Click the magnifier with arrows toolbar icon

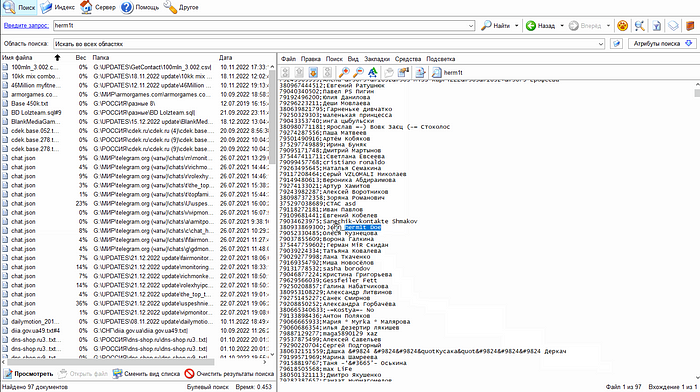(639, 26)
